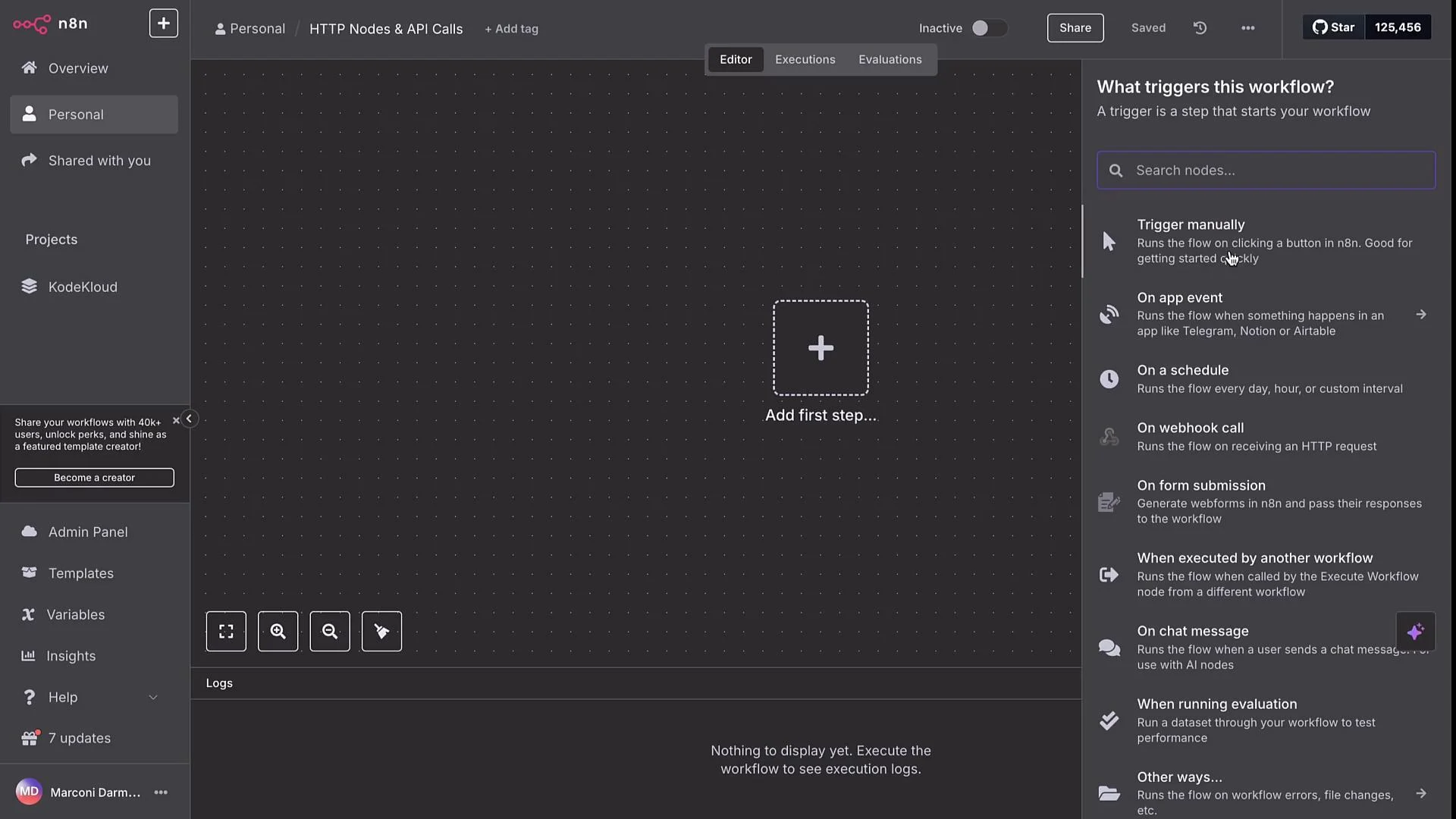Image resolution: width=1456 pixels, height=819 pixels.
Task: Select the Personal user icon in sidebar
Action: point(29,114)
